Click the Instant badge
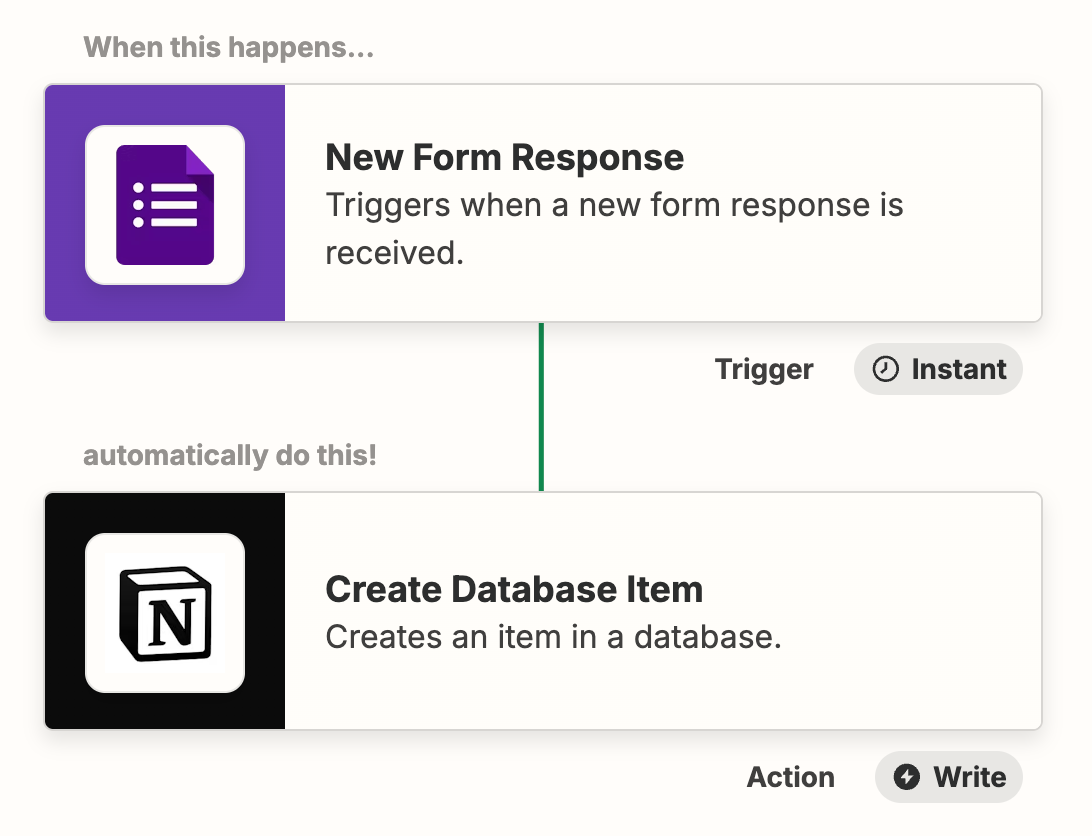The image size is (1092, 836). pyautogui.click(x=937, y=369)
